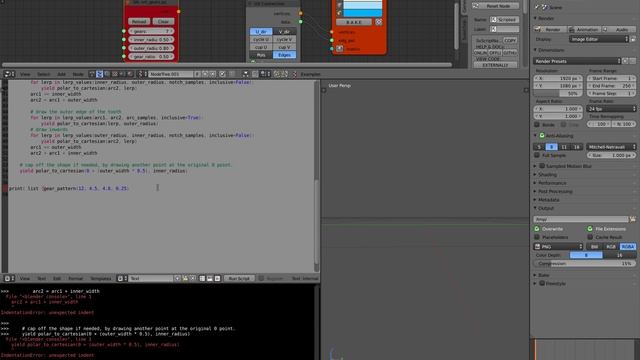Image resolution: width=640 pixels, height=360 pixels.
Task: Open the Render Presets dropdown
Action: [x=577, y=61]
